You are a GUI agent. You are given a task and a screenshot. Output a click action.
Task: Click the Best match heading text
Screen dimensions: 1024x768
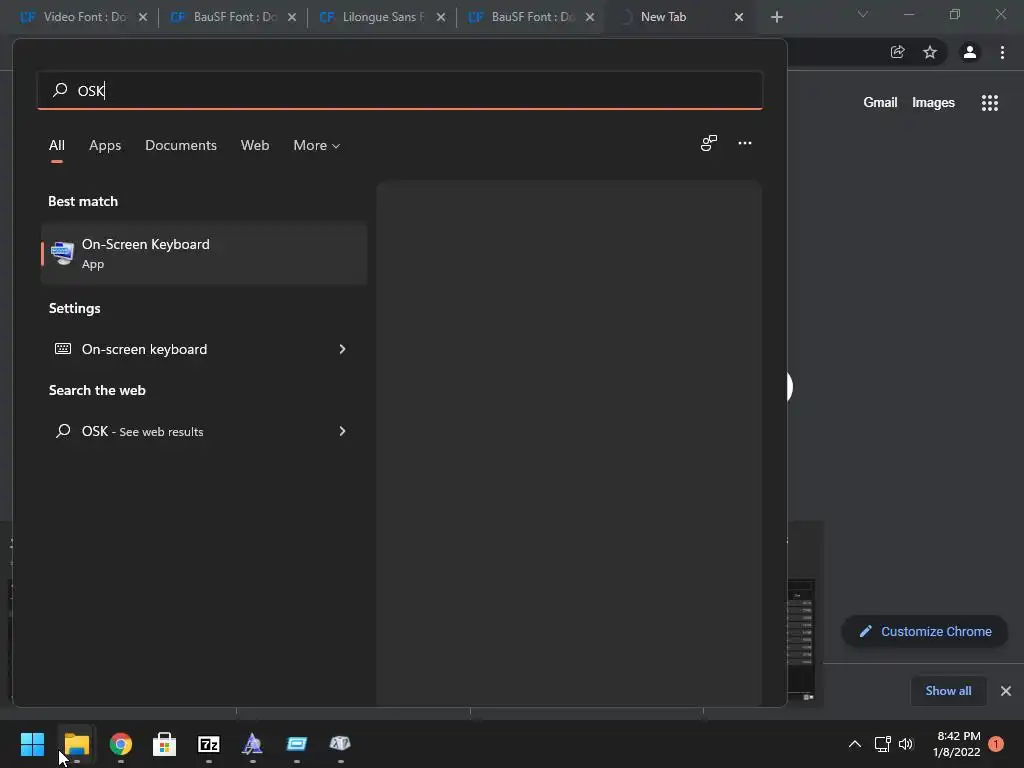[x=83, y=201]
